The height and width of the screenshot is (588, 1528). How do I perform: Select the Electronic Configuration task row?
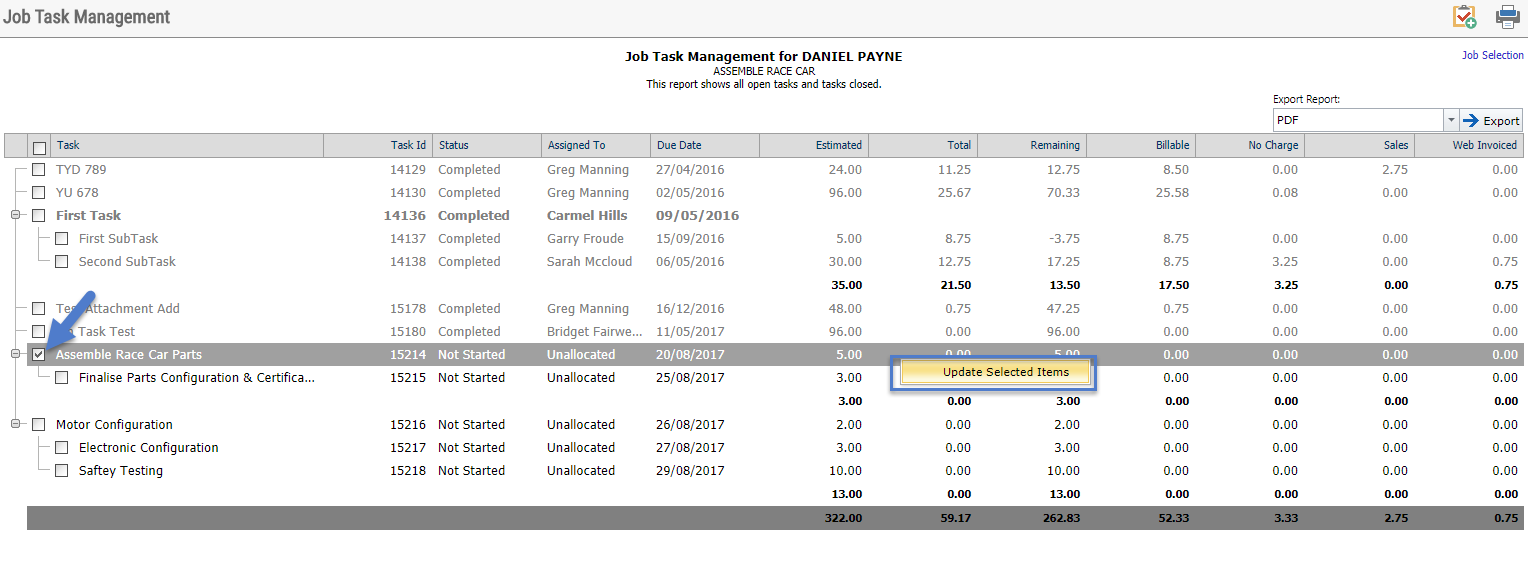point(148,448)
